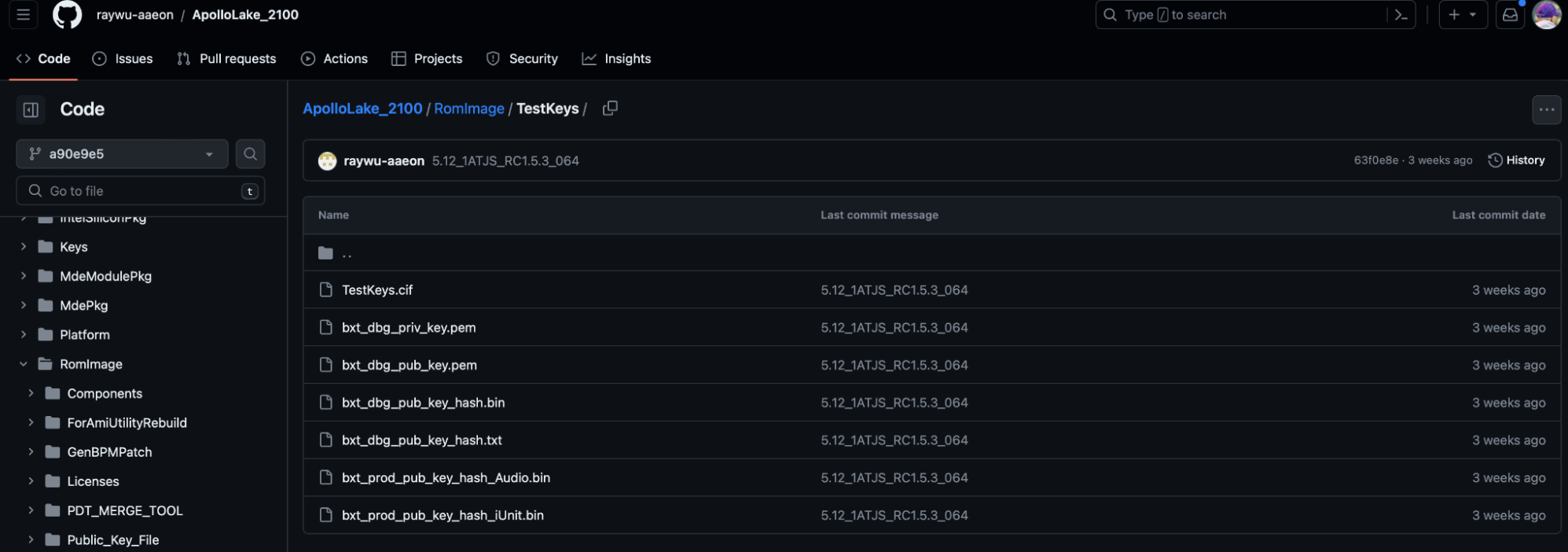Open the History for this folder
The width and height of the screenshot is (1568, 552).
pos(1516,160)
